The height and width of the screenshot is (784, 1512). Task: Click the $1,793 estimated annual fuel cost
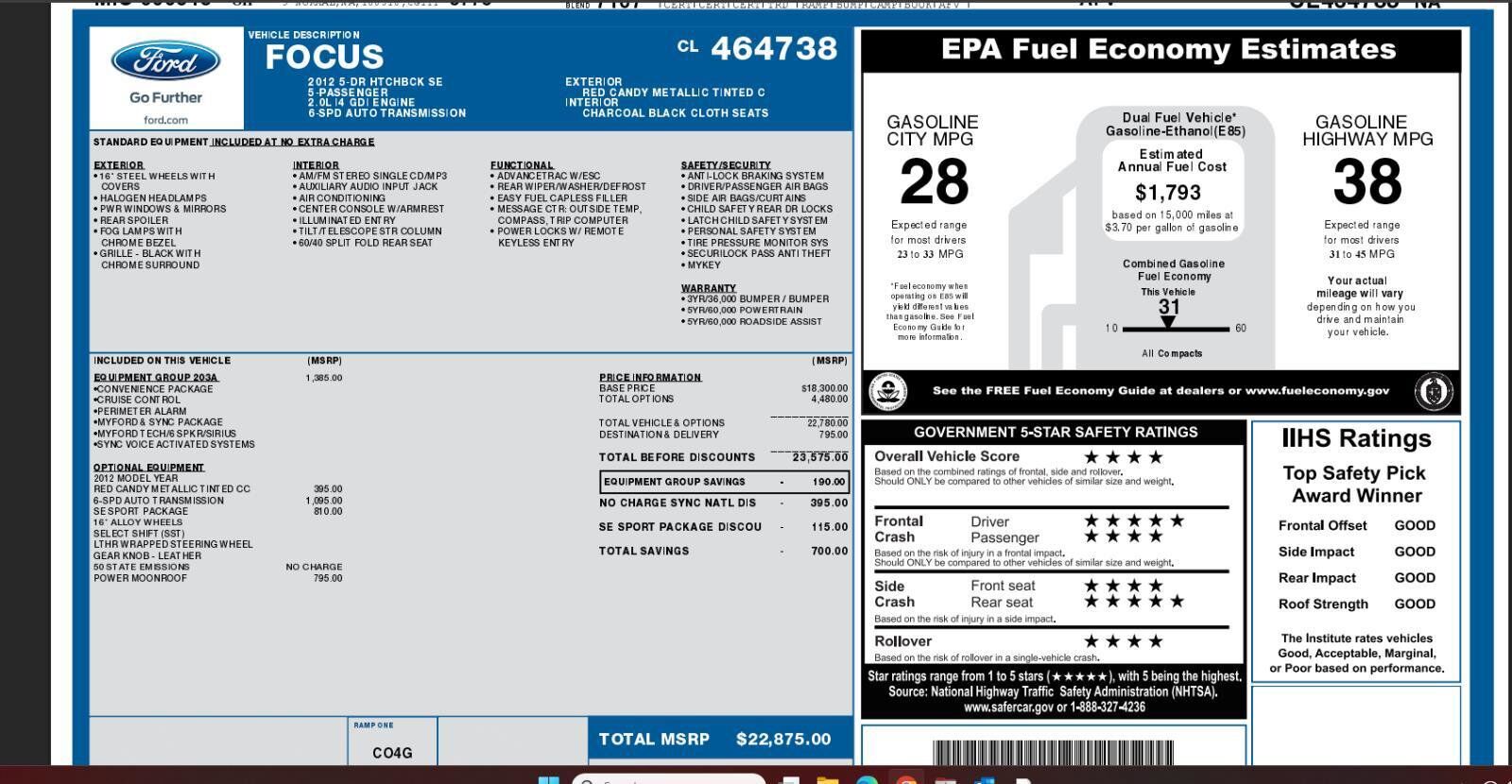click(x=1168, y=193)
